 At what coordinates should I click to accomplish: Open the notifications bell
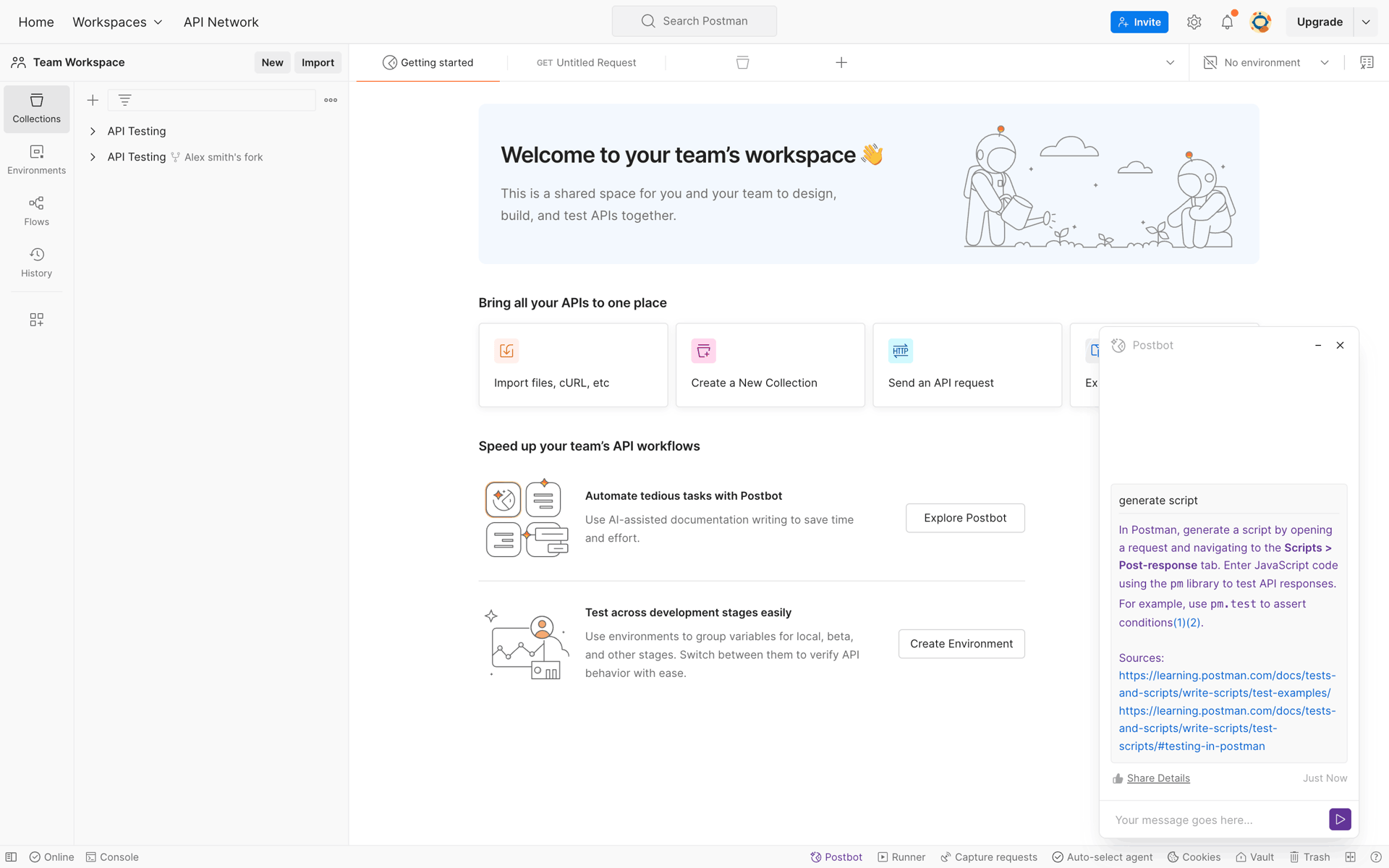1227,22
